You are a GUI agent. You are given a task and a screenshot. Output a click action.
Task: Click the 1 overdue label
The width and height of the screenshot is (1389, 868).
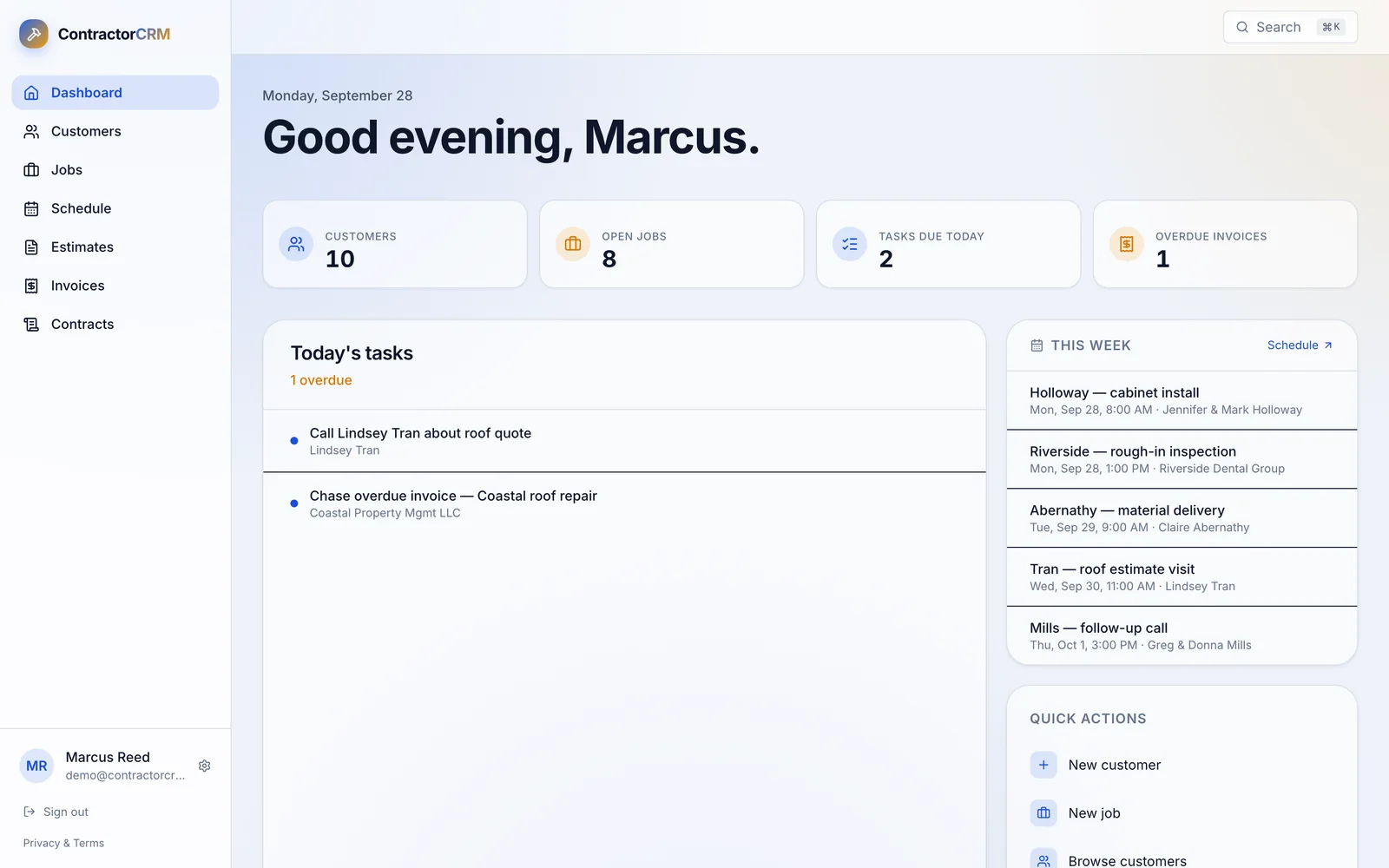321,380
